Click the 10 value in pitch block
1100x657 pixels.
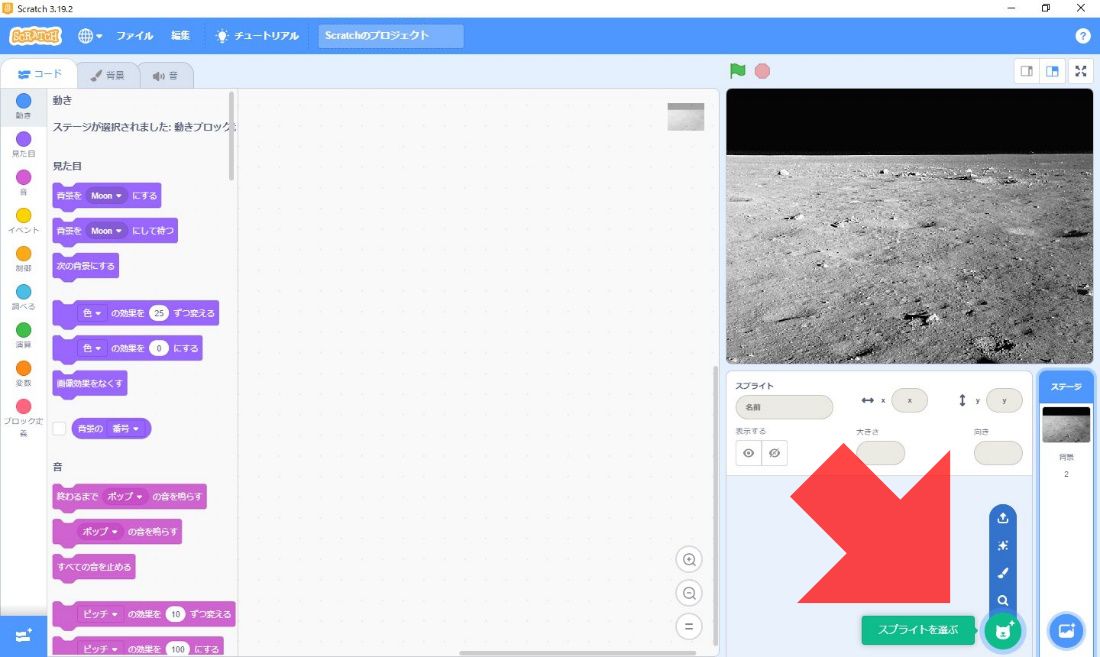[175, 614]
